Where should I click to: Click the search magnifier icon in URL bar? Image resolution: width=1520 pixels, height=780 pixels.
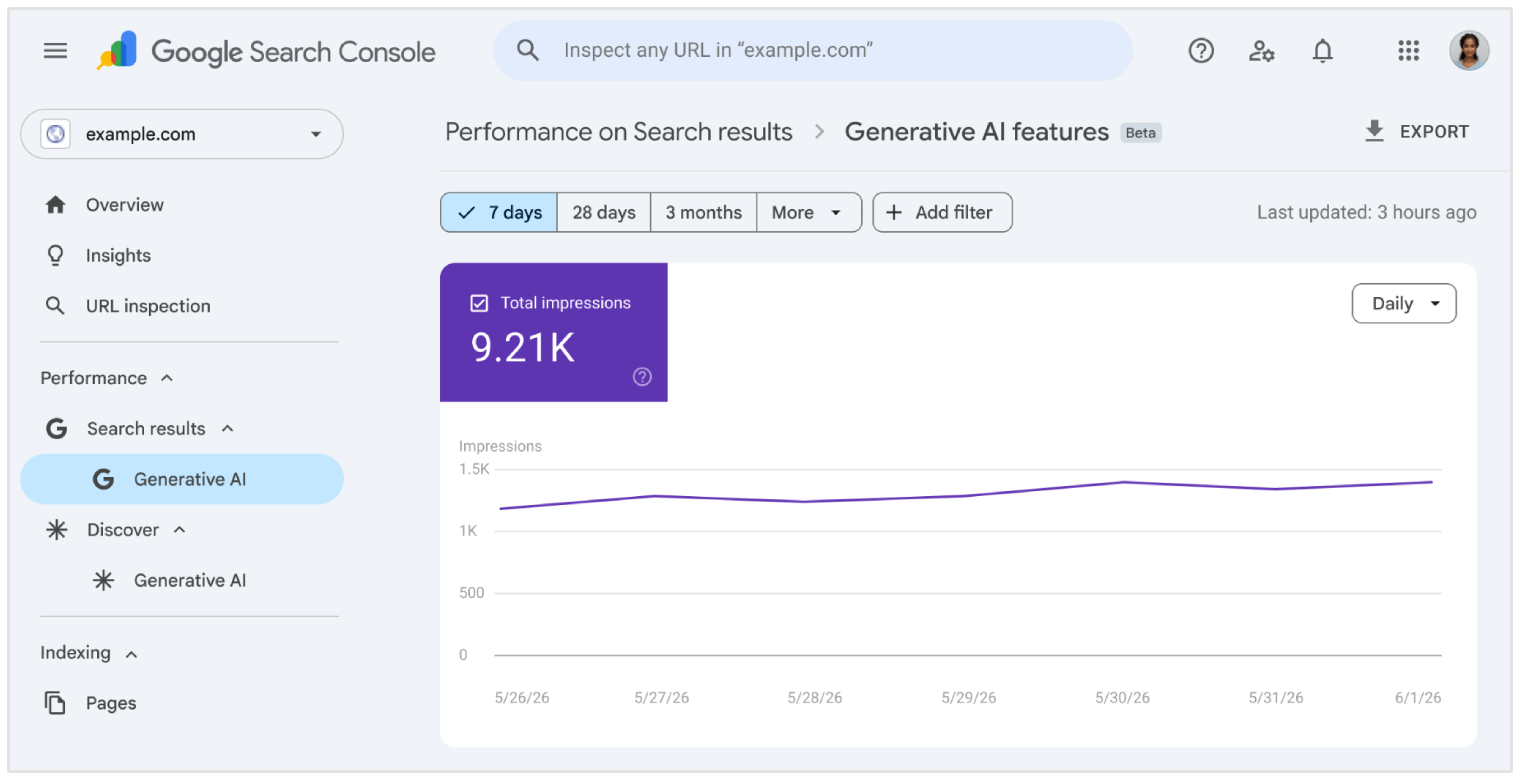click(x=528, y=50)
